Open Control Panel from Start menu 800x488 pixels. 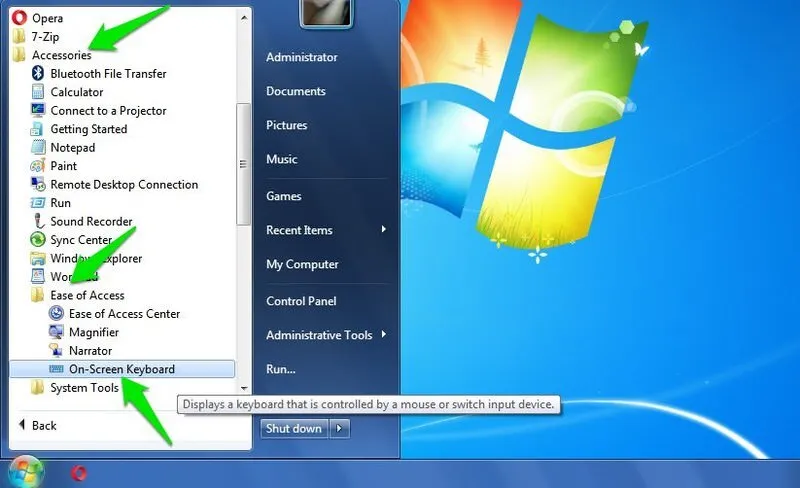tap(301, 301)
